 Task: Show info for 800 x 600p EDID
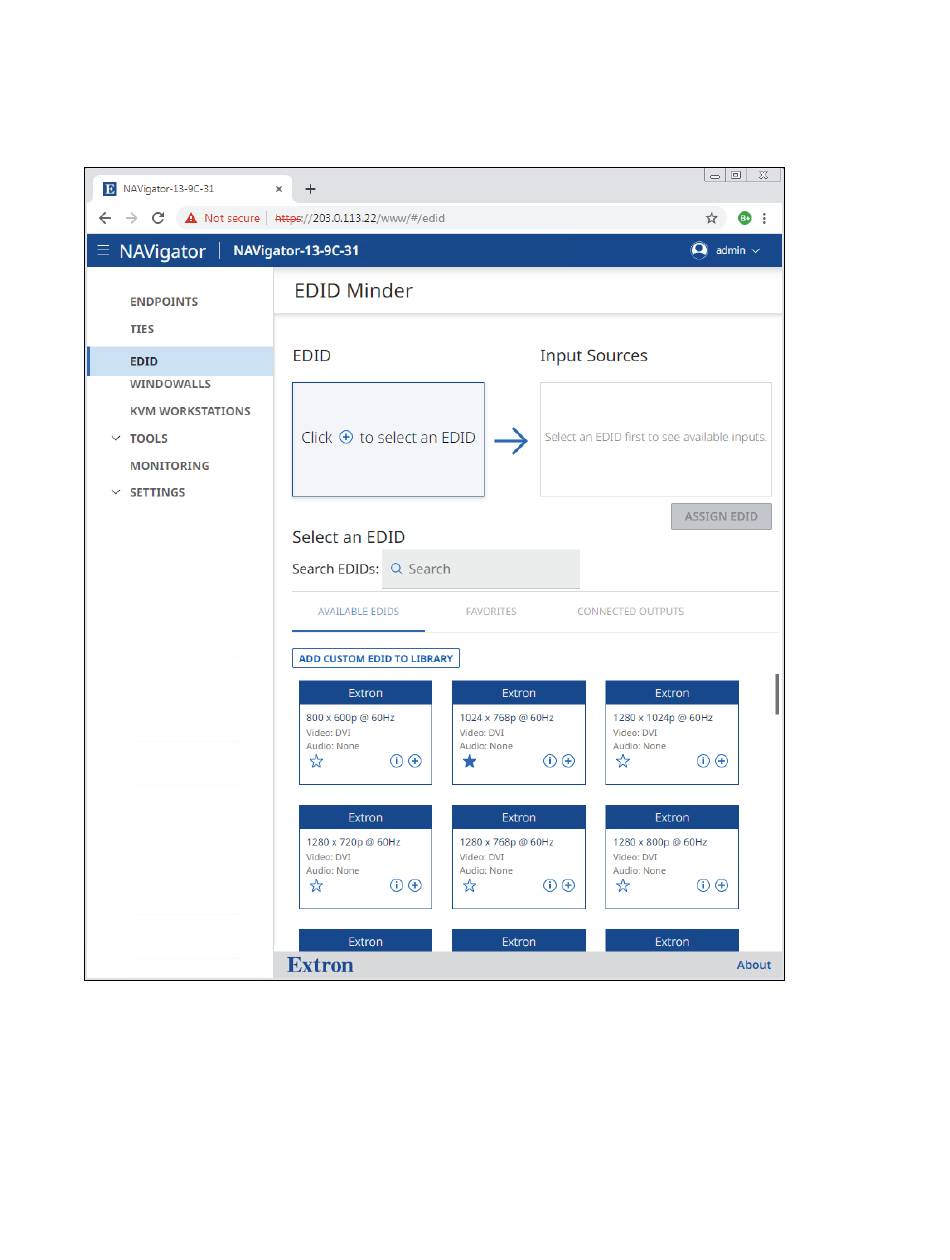tap(396, 761)
